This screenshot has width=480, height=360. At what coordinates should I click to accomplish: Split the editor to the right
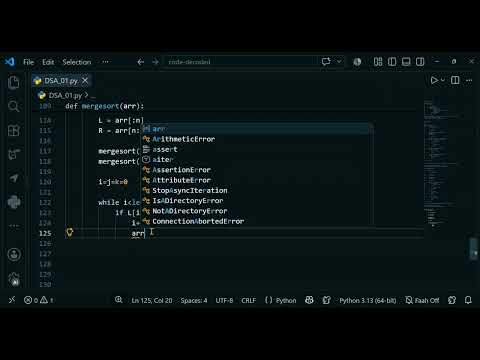coord(455,80)
